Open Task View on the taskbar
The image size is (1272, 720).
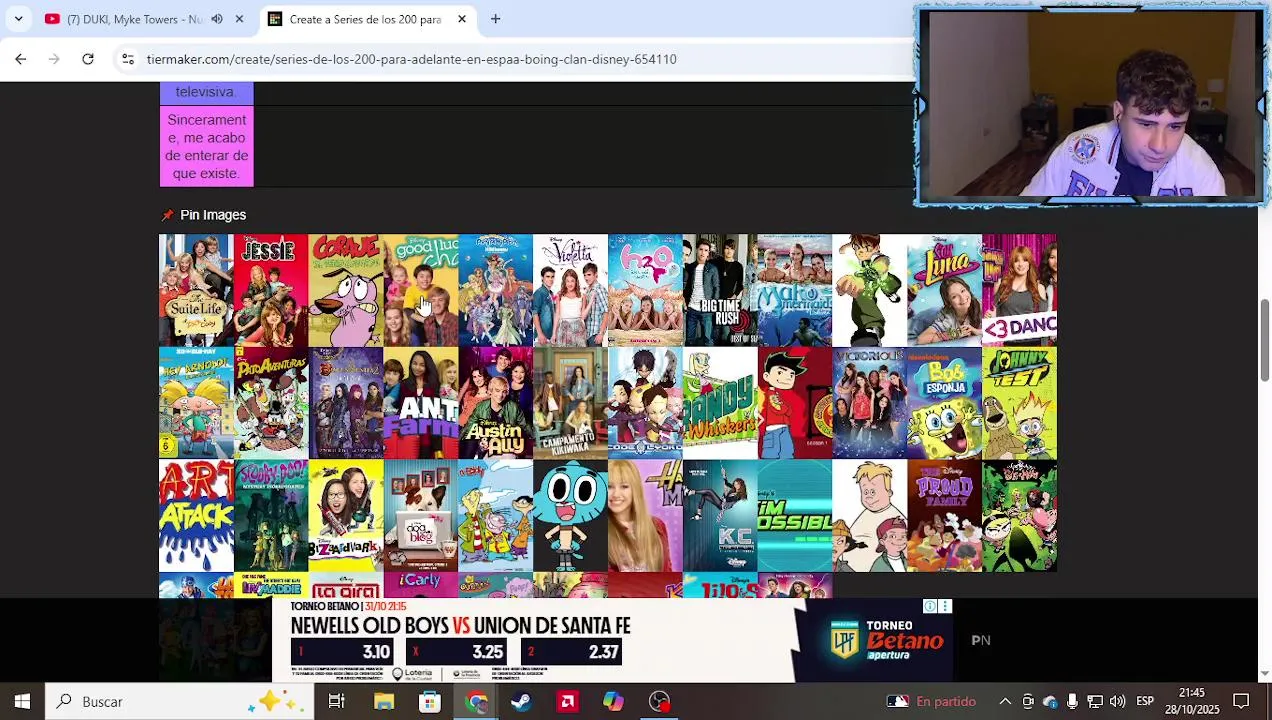[x=337, y=702]
